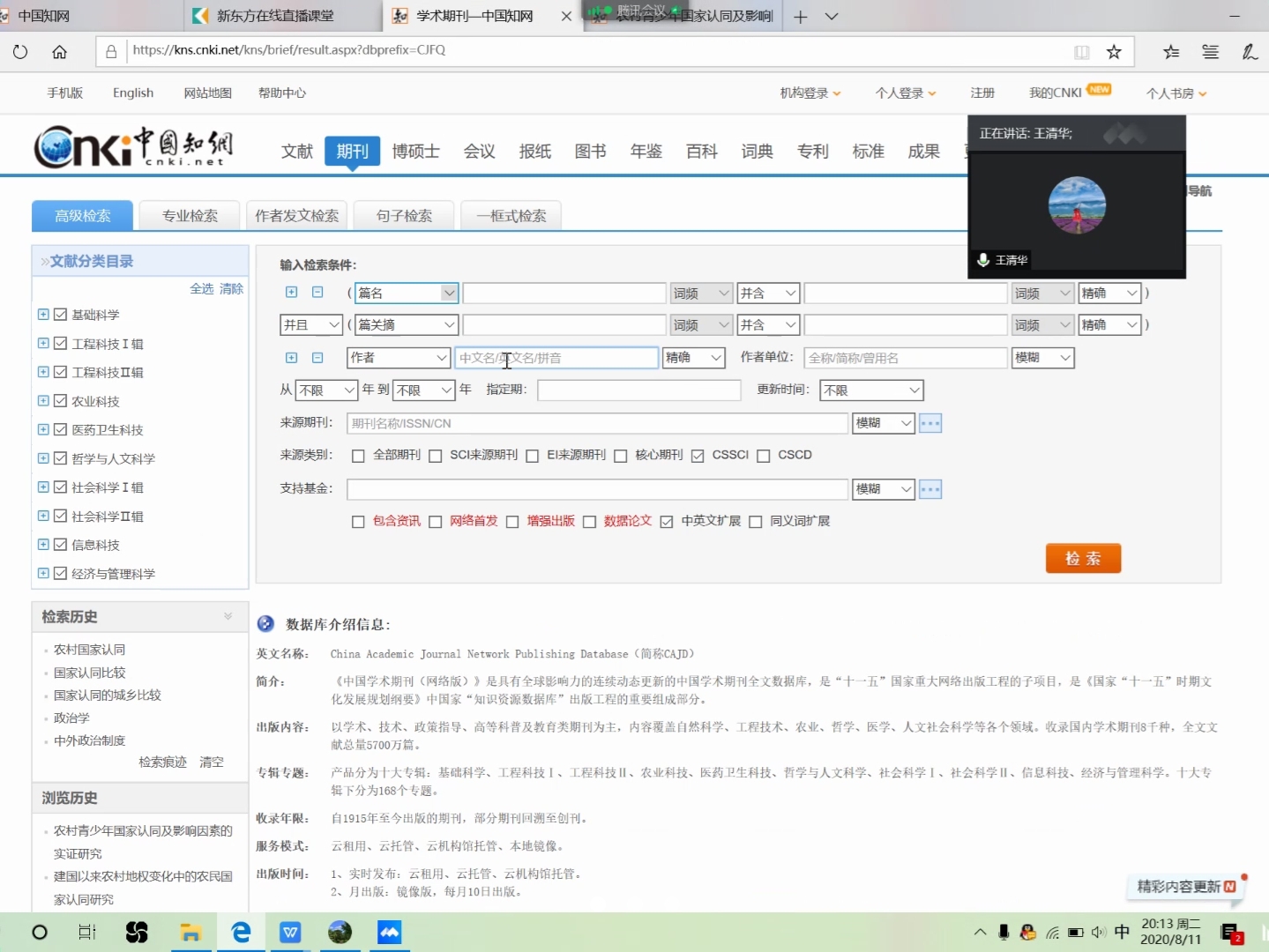This screenshot has height=952, width=1269.
Task: Collapse the 检索历史 panel
Action: 228,616
